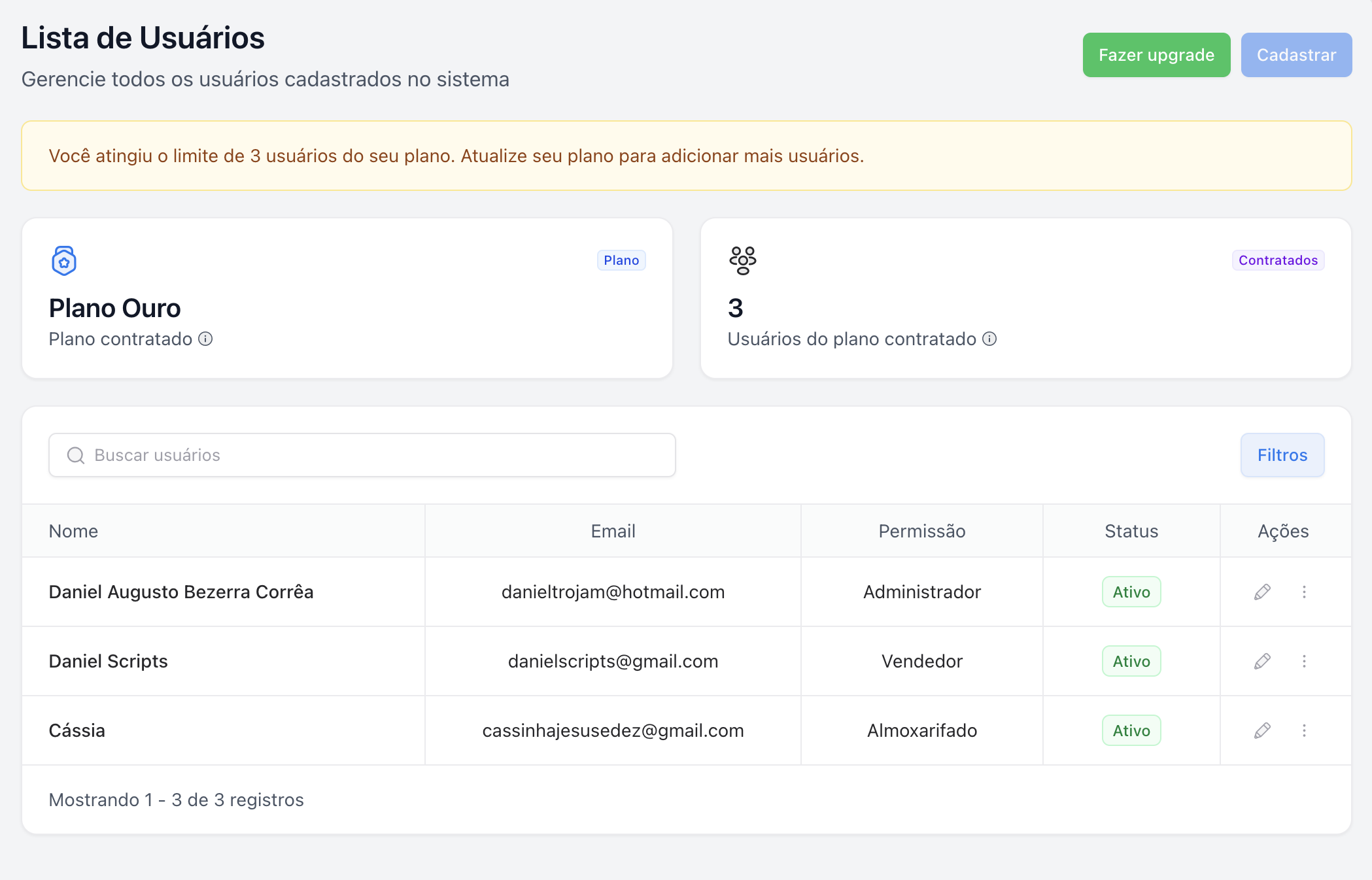Click the Nome column header

[74, 531]
